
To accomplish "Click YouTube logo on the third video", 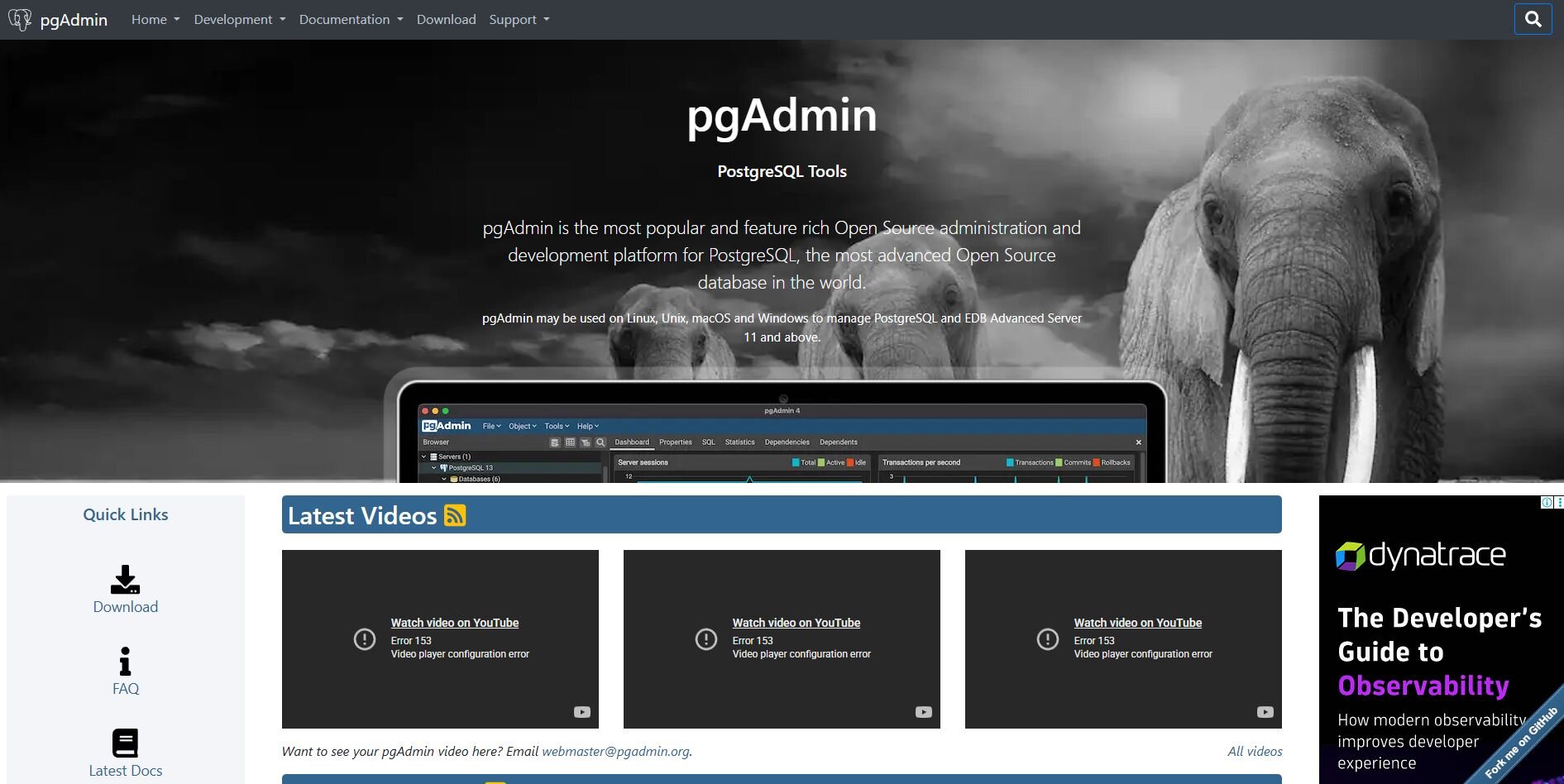I will [1265, 712].
